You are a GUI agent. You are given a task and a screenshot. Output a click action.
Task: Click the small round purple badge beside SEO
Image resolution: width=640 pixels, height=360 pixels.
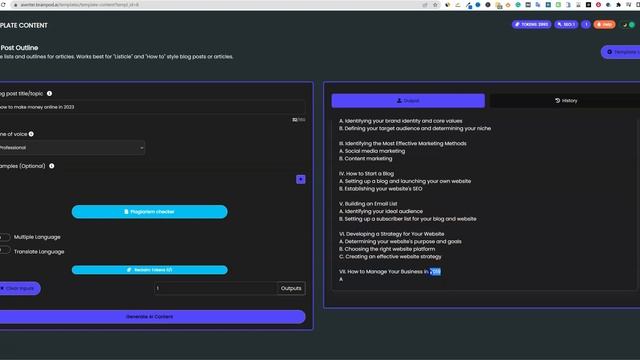pyautogui.click(x=586, y=24)
